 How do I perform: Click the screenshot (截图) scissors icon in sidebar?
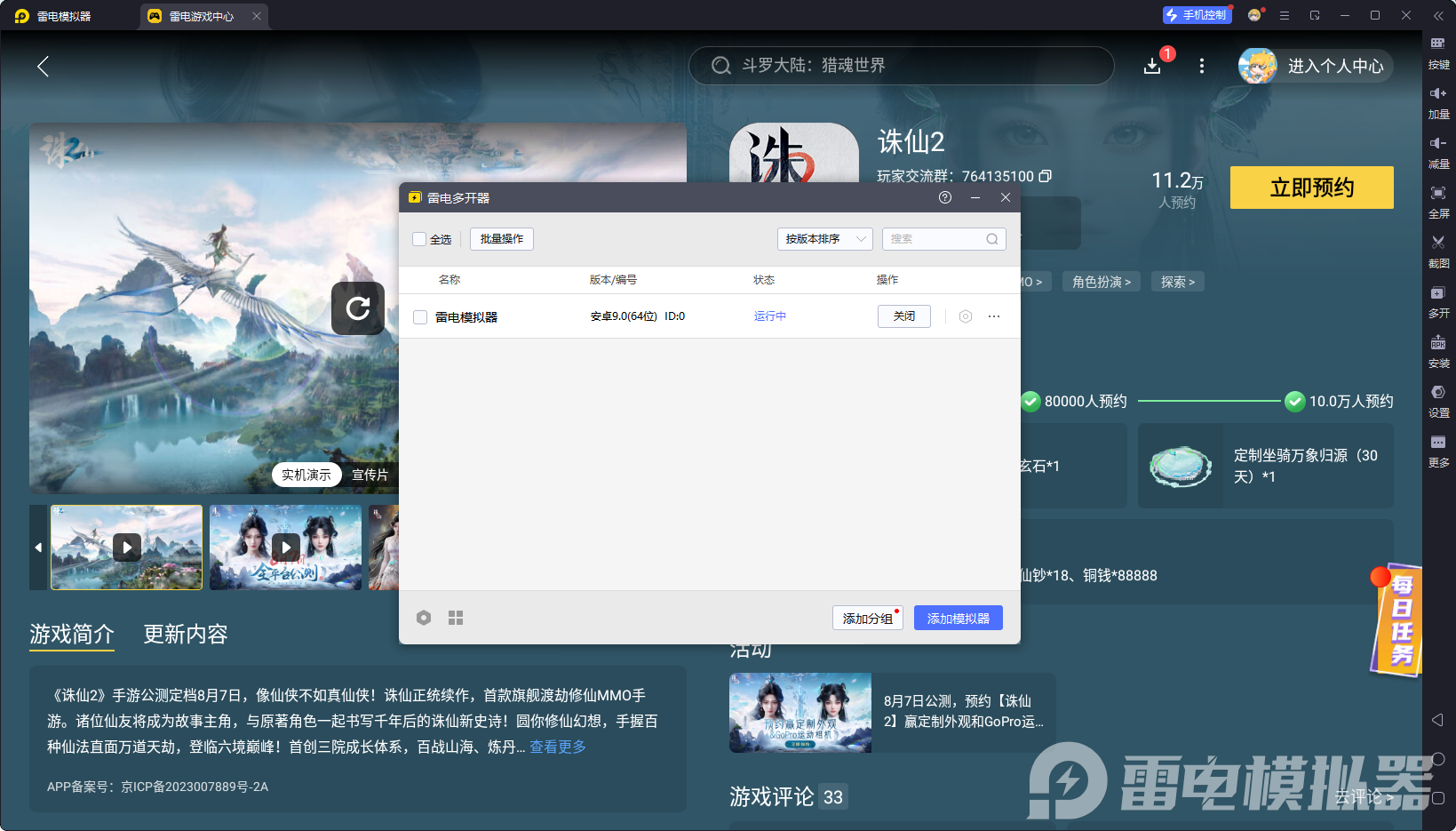(x=1438, y=243)
